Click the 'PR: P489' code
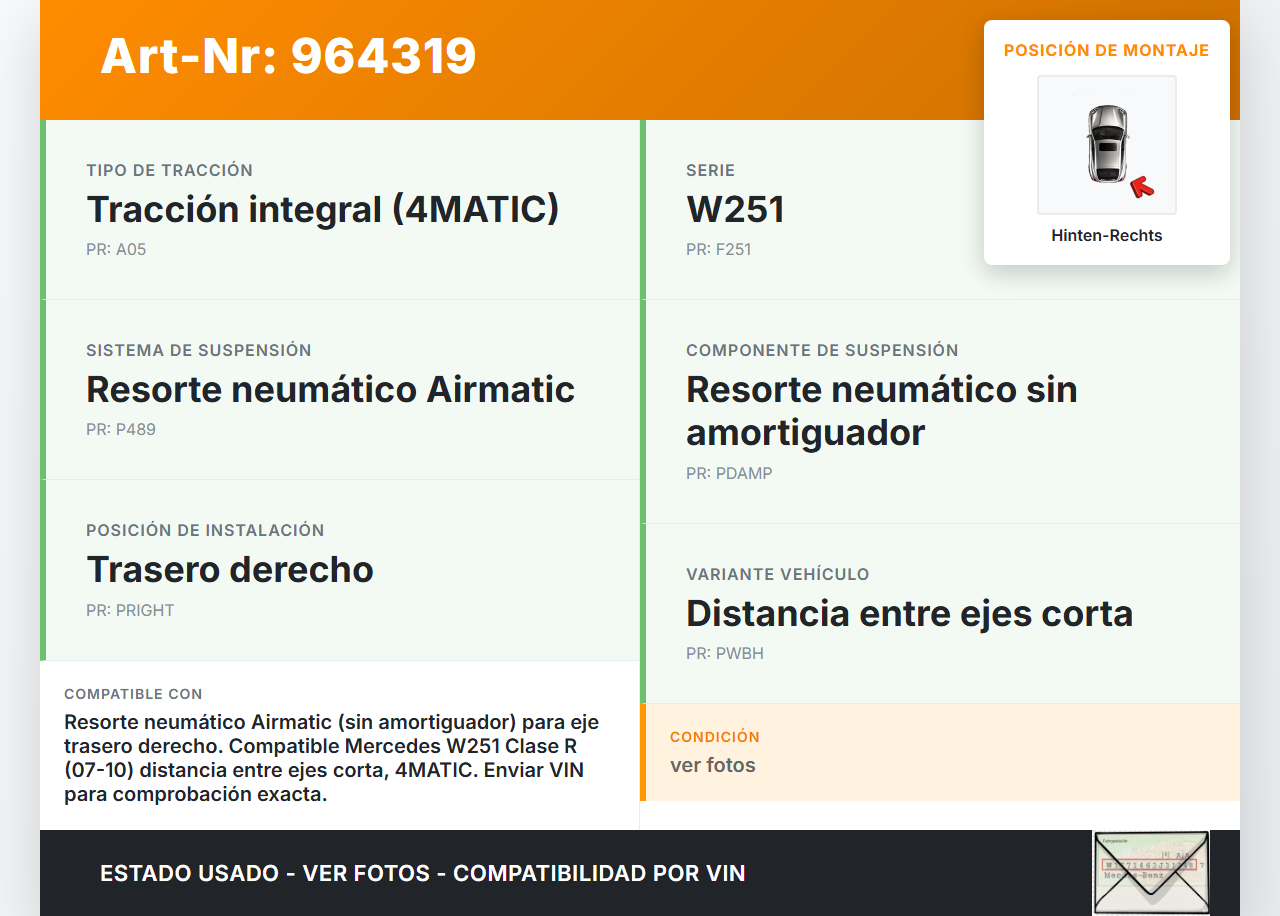This screenshot has height=916, width=1280. point(121,429)
